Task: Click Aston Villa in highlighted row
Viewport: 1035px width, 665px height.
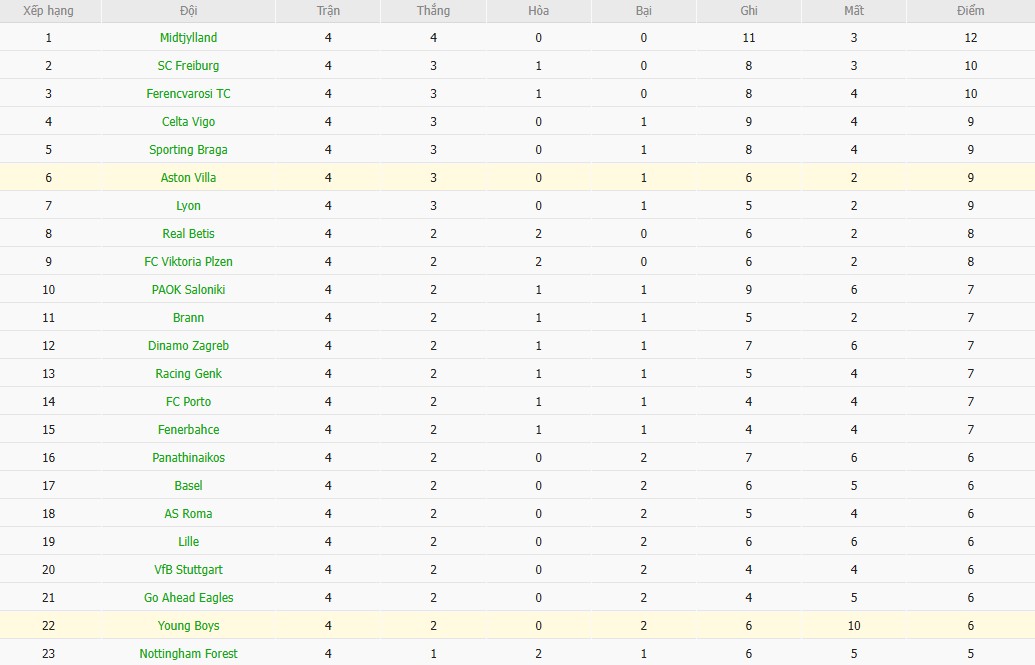Action: coord(188,178)
